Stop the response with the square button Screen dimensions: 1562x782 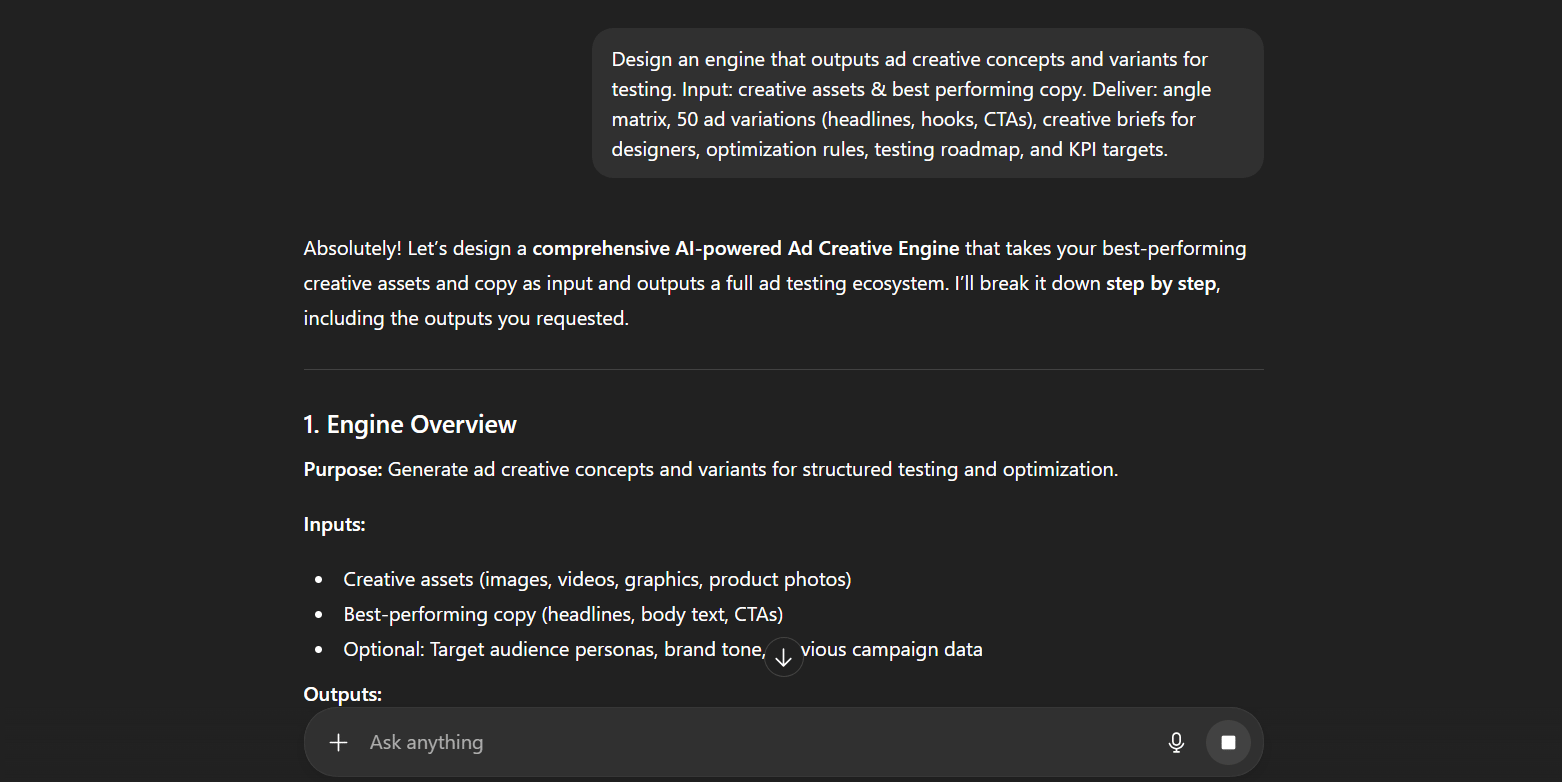click(1228, 742)
